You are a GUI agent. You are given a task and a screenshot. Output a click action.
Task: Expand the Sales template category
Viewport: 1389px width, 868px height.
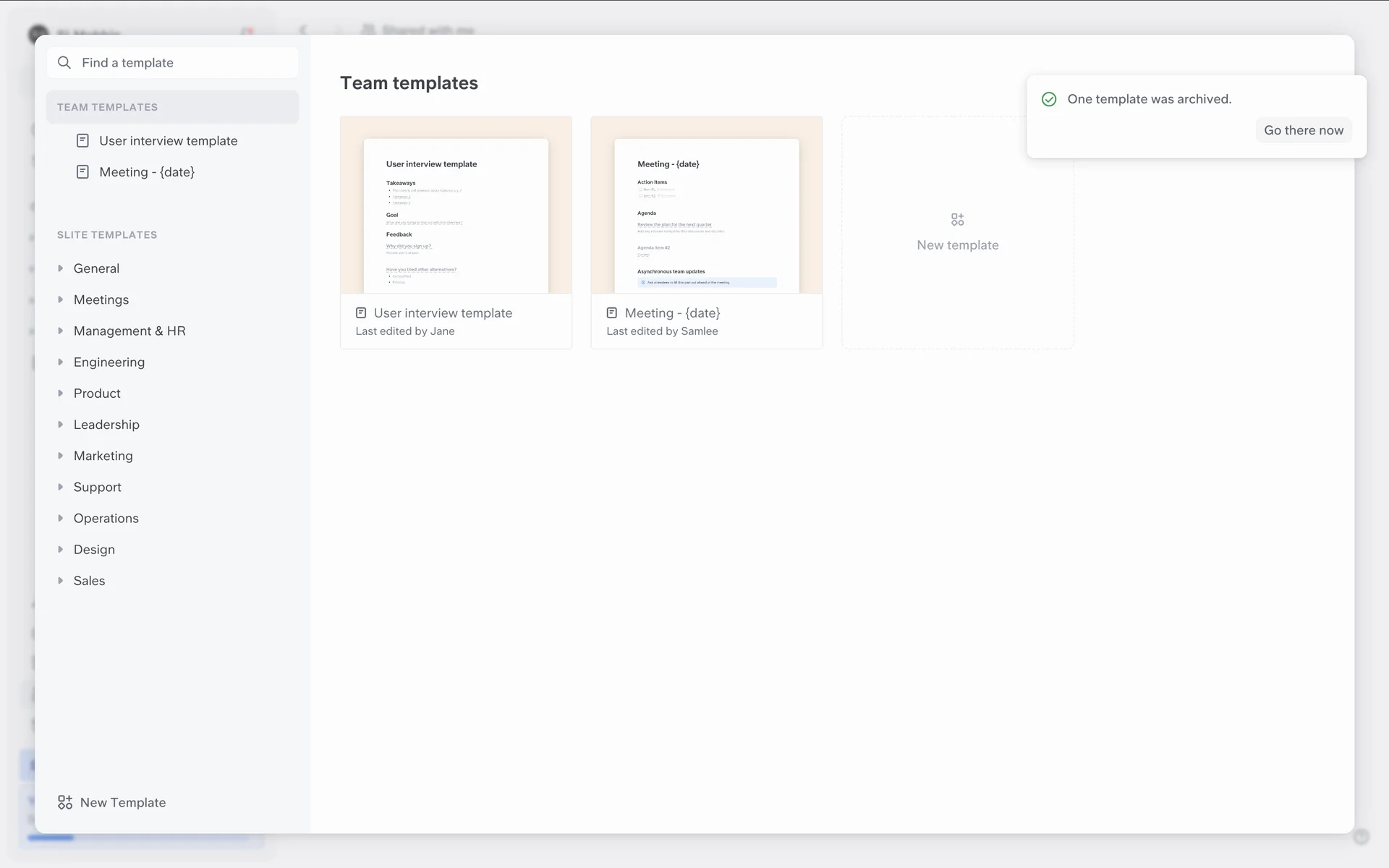click(61, 581)
